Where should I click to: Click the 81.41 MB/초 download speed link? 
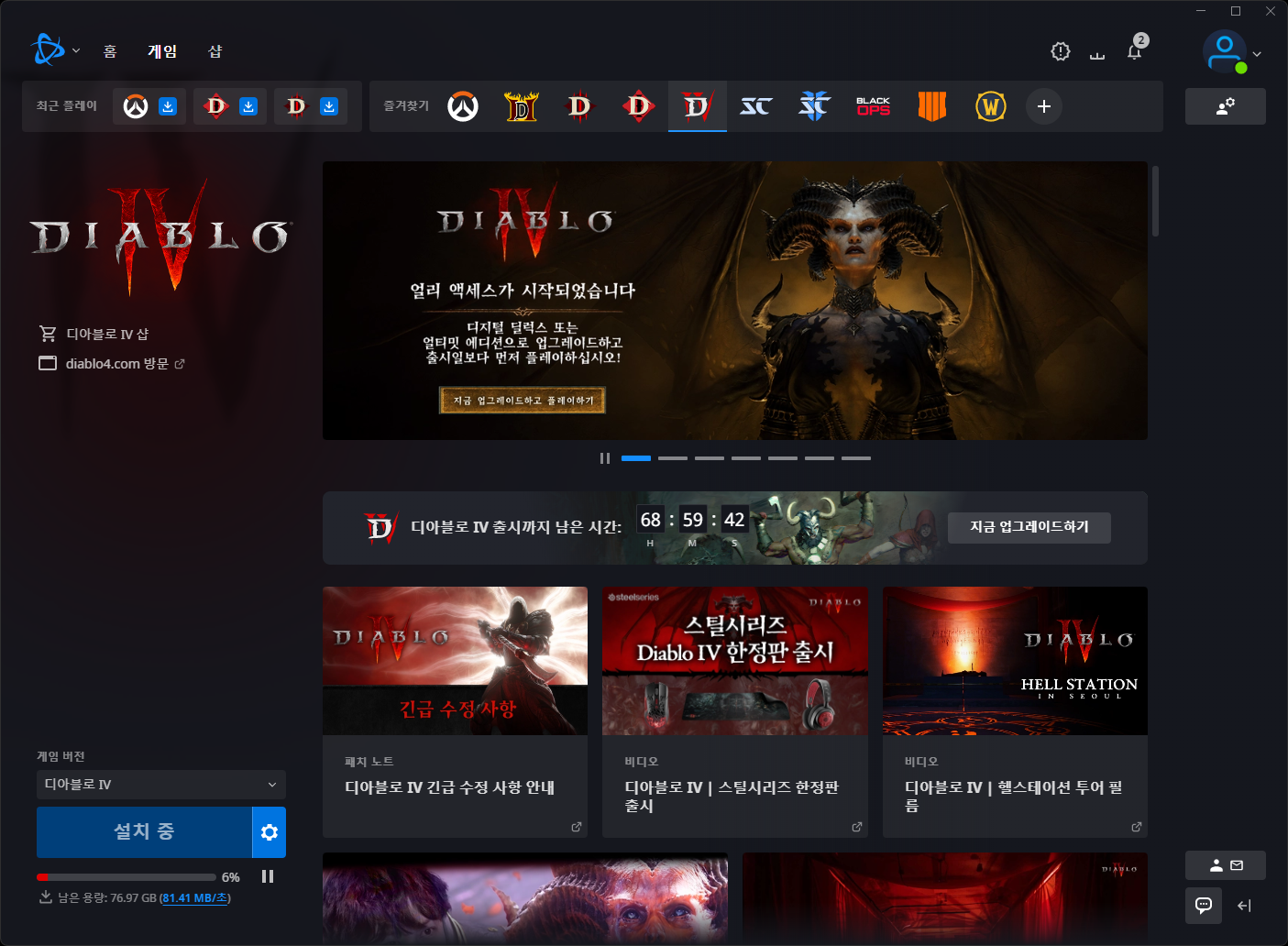pos(195,898)
